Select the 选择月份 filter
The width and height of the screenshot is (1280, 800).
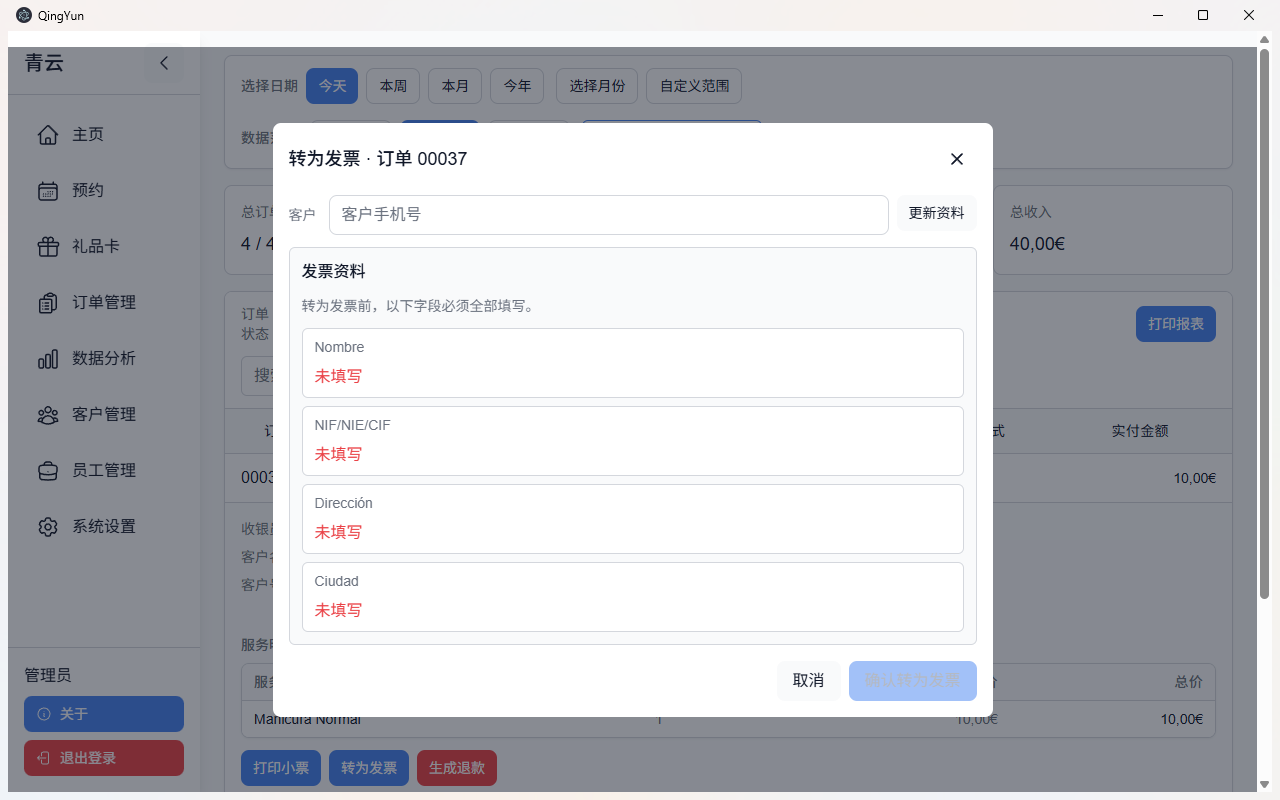[x=597, y=86]
